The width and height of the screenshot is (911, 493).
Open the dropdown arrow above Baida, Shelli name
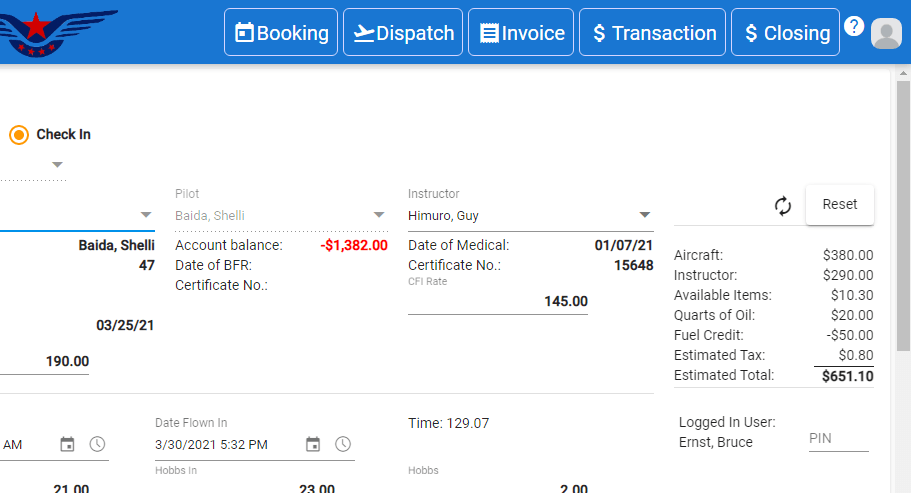(146, 215)
